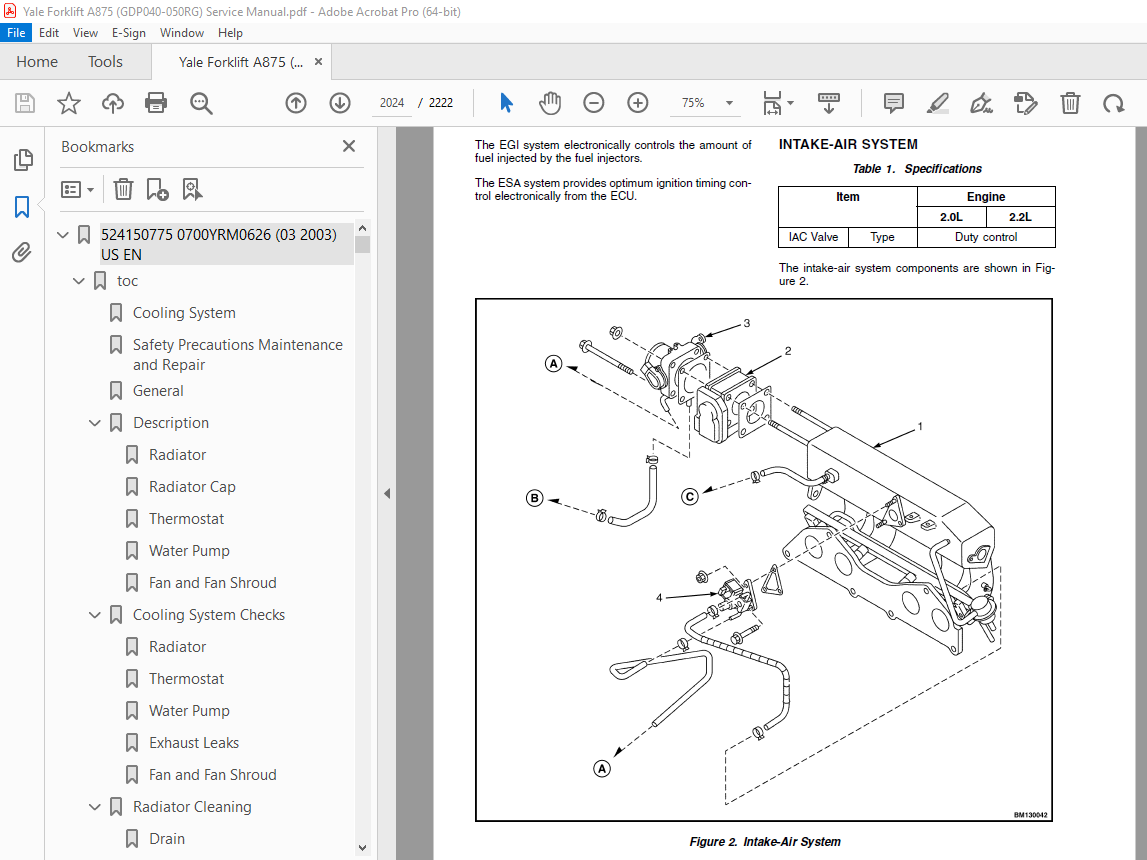Open Safety Precautions Maintenance and Repair bookmark
The width and height of the screenshot is (1147, 860).
click(x=238, y=355)
